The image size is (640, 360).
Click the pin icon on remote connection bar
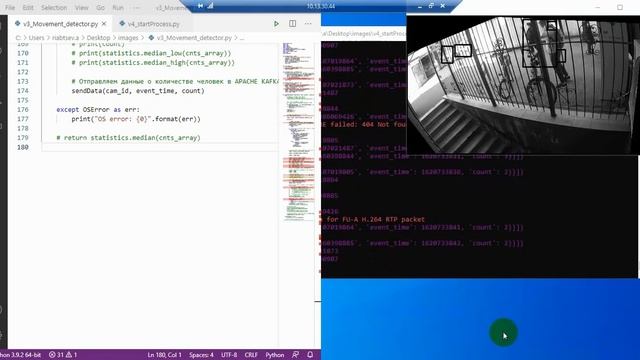[200, 6]
